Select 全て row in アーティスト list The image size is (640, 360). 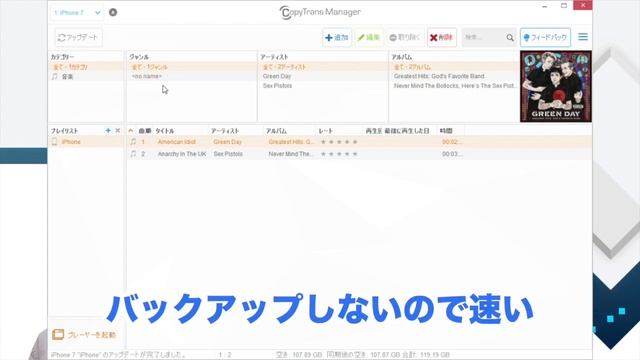click(323, 67)
